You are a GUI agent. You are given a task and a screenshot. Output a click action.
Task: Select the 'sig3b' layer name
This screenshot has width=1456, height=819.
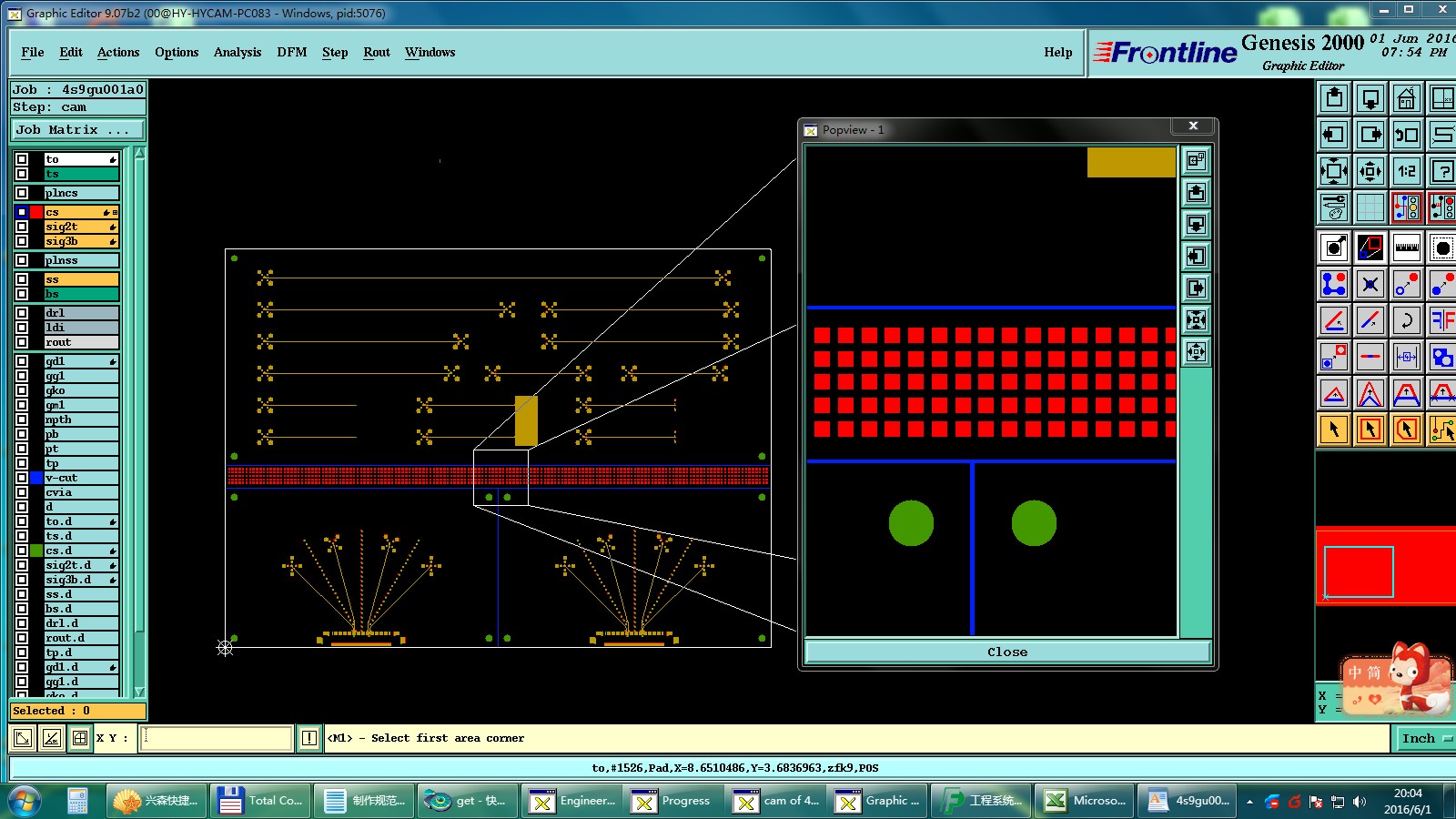coord(81,241)
